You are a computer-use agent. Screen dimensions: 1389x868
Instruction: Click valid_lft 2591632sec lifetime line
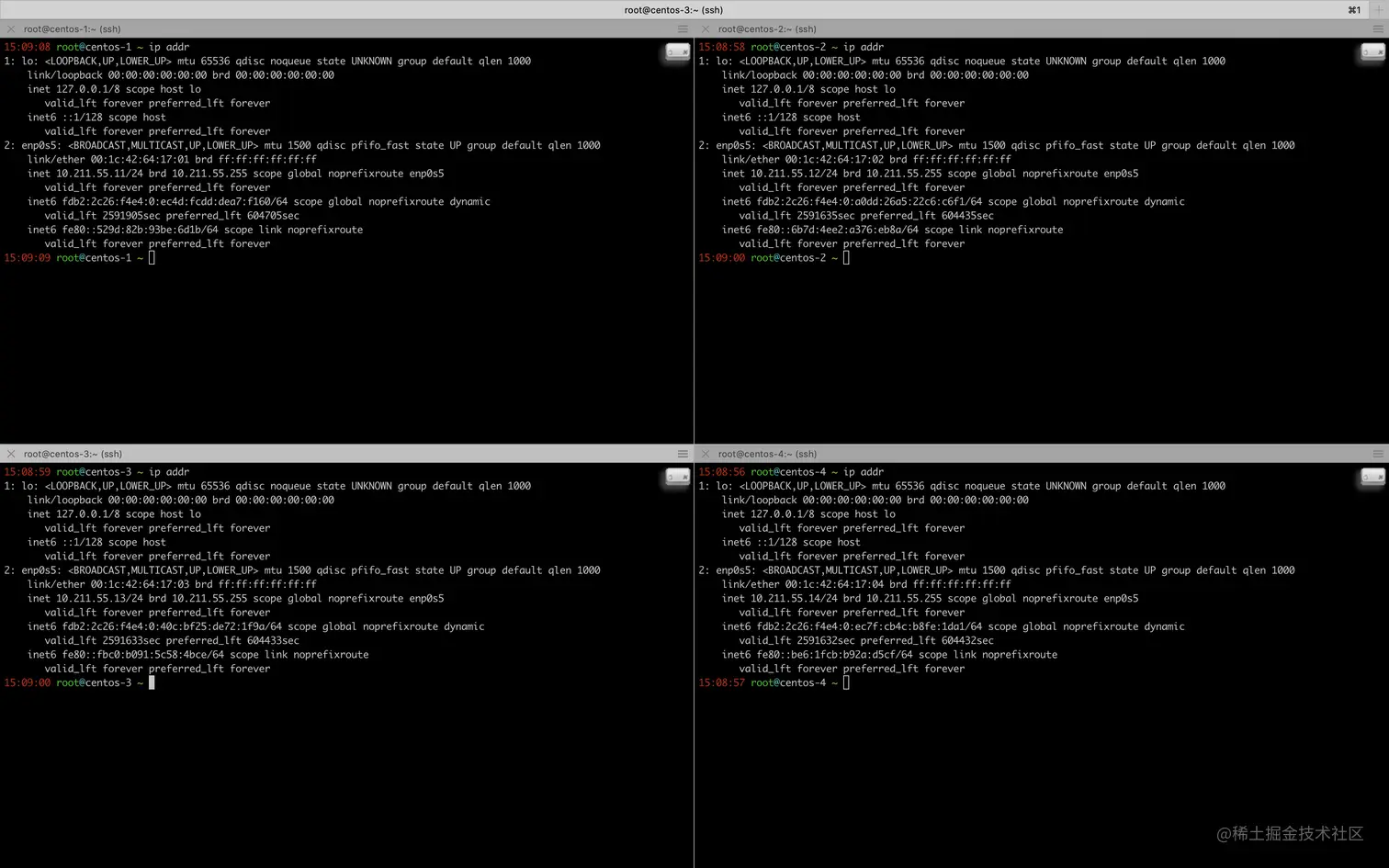(866, 640)
